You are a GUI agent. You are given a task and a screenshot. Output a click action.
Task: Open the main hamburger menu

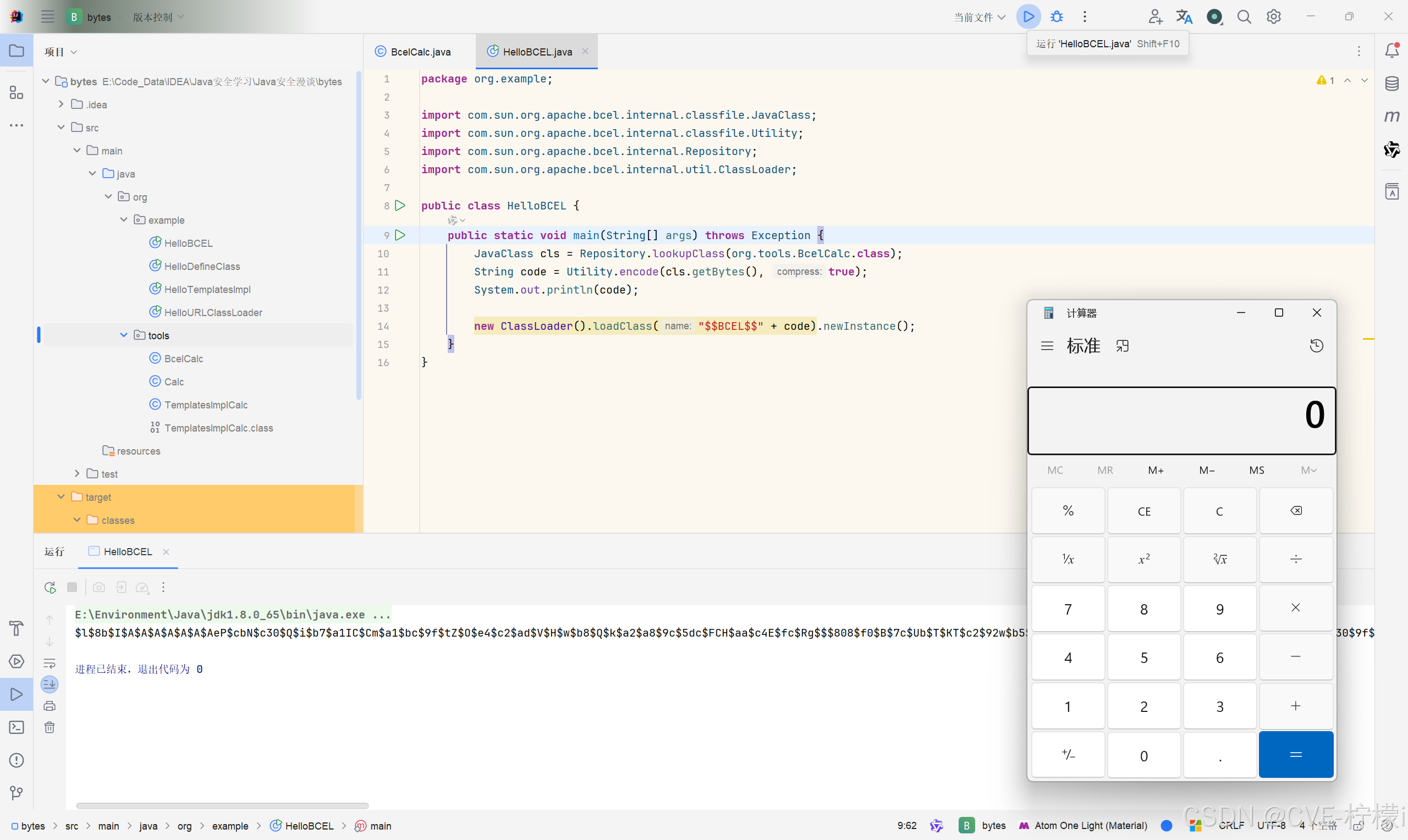[47, 16]
